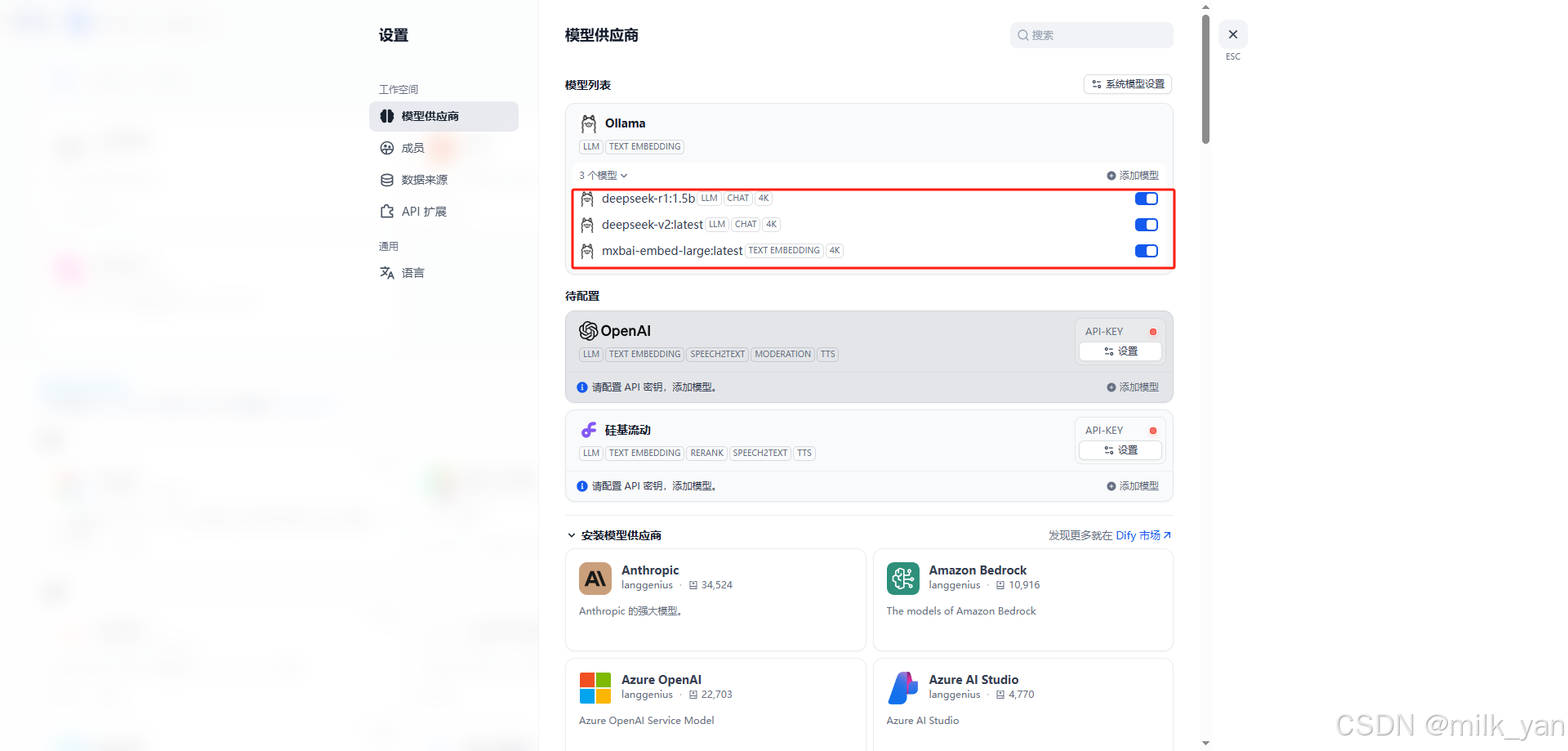This screenshot has height=751, width=1568.
Task: Click the download count icon beside 4,770
Action: click(1000, 695)
